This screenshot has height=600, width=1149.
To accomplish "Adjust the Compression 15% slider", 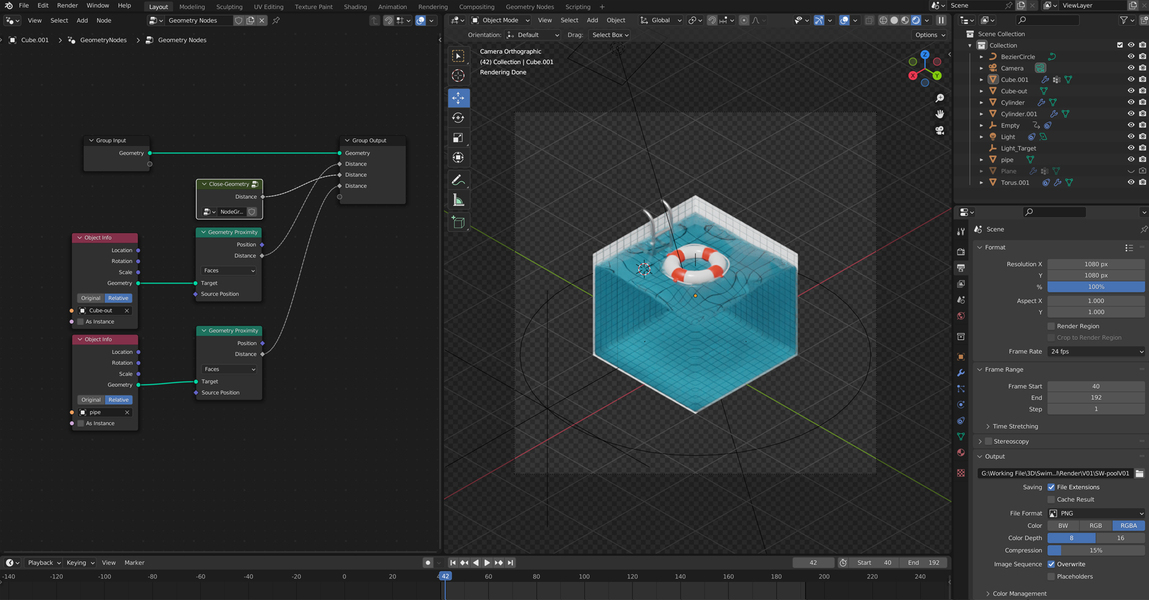I will click(1096, 550).
